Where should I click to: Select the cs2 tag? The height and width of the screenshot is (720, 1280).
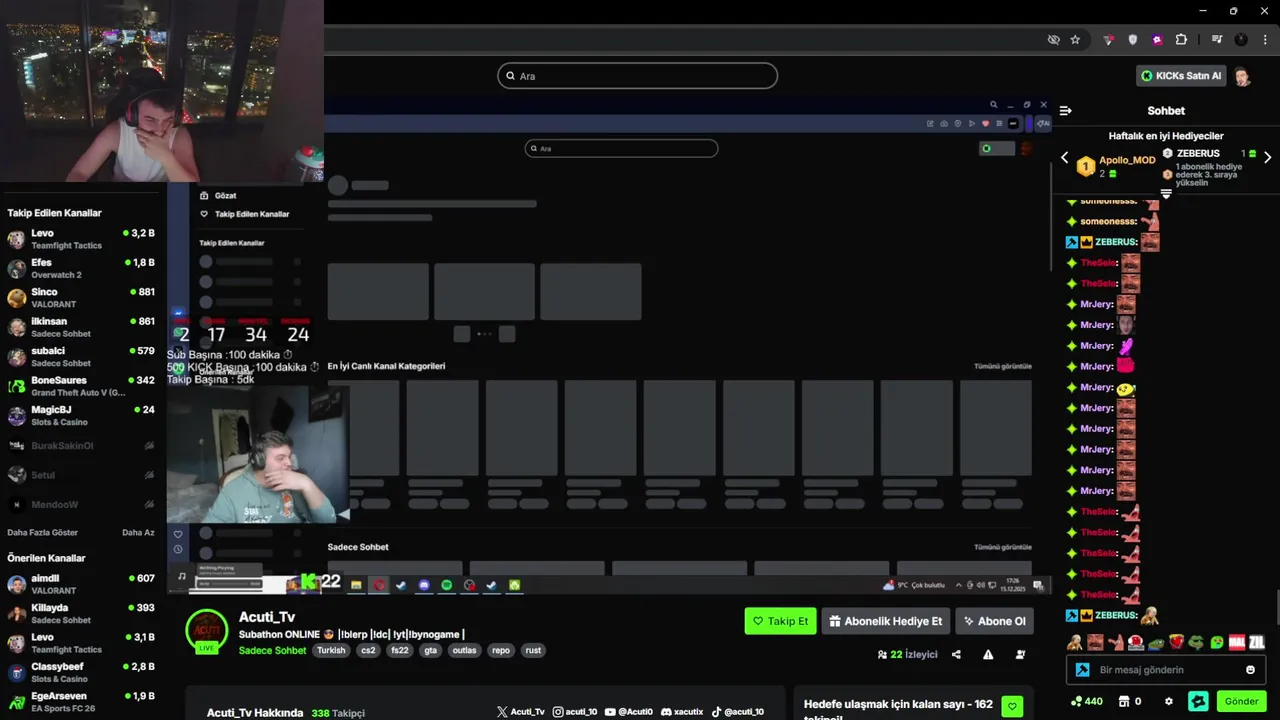pyautogui.click(x=368, y=650)
